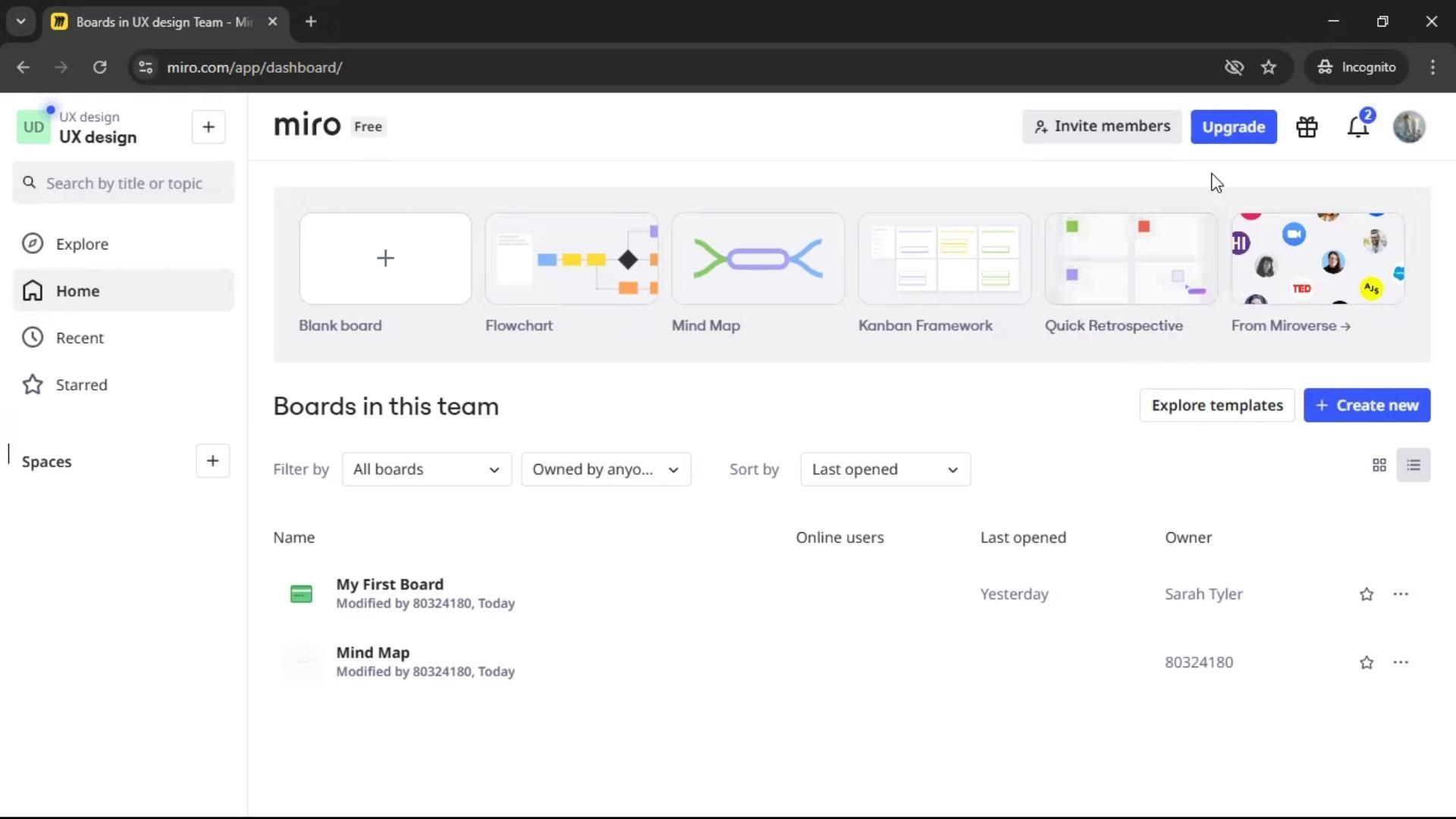Open the Last opened sort dropdown

[884, 469]
